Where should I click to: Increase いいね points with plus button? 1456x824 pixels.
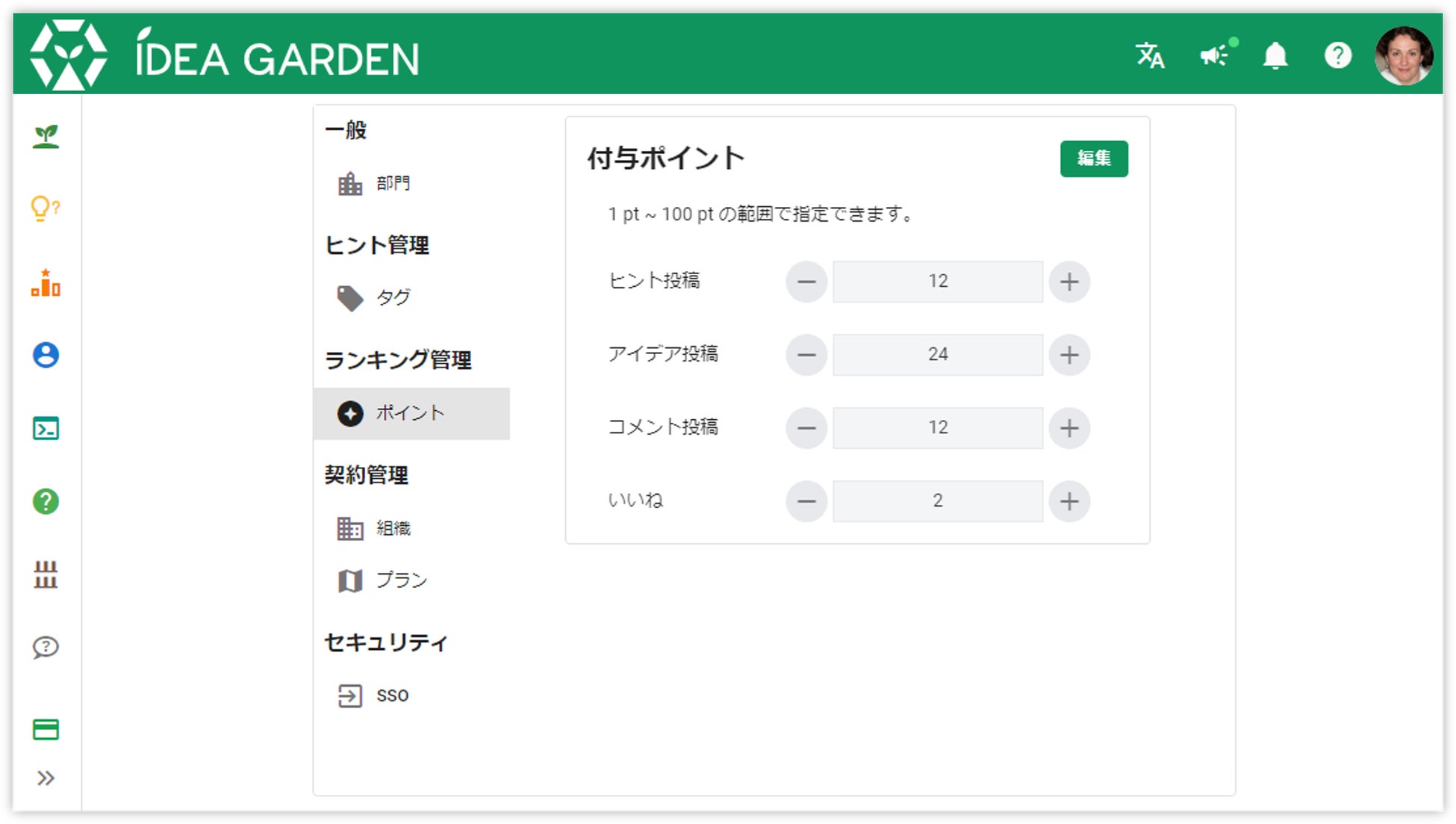coord(1068,501)
